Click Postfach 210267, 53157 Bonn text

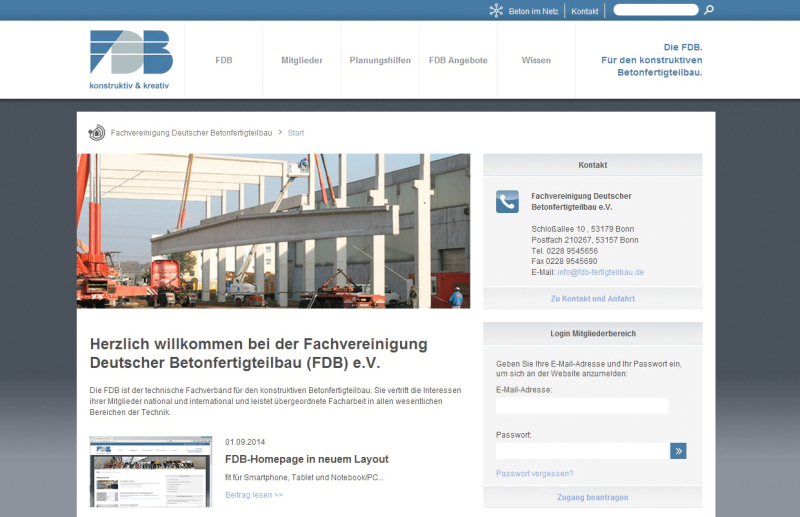tap(585, 240)
